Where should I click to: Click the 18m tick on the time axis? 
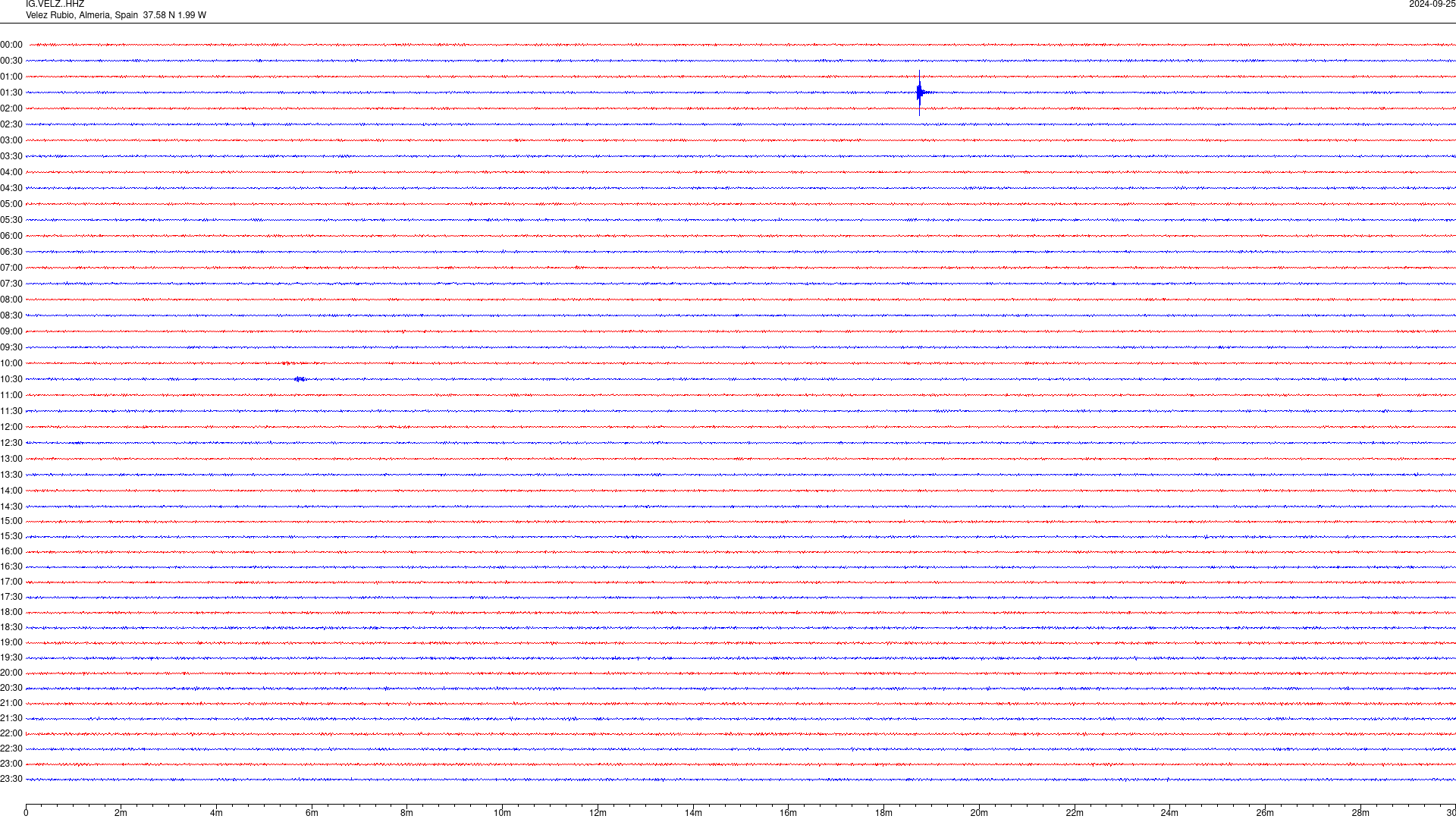point(883,813)
